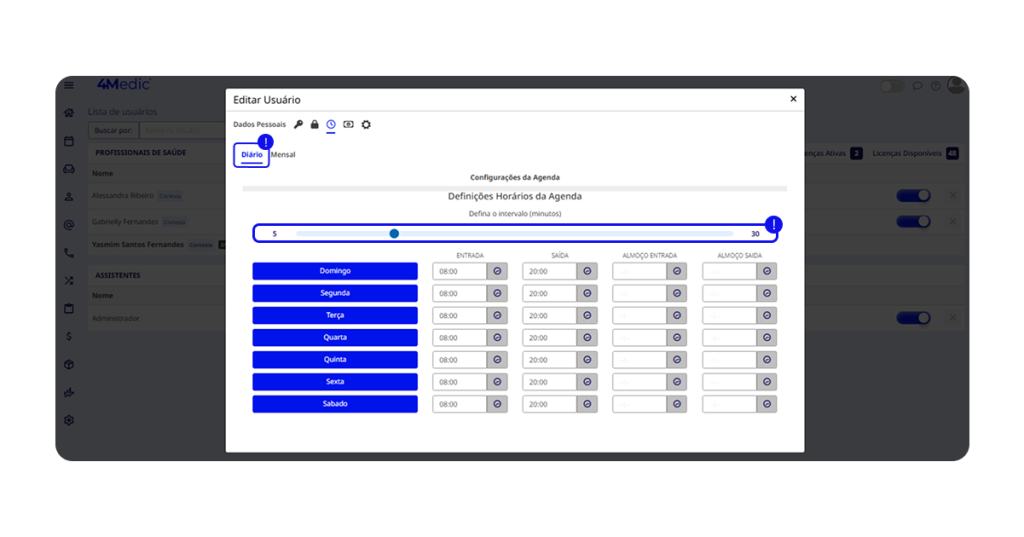Open the phone icon in left sidebar
The image size is (1024, 537).
[x=69, y=253]
